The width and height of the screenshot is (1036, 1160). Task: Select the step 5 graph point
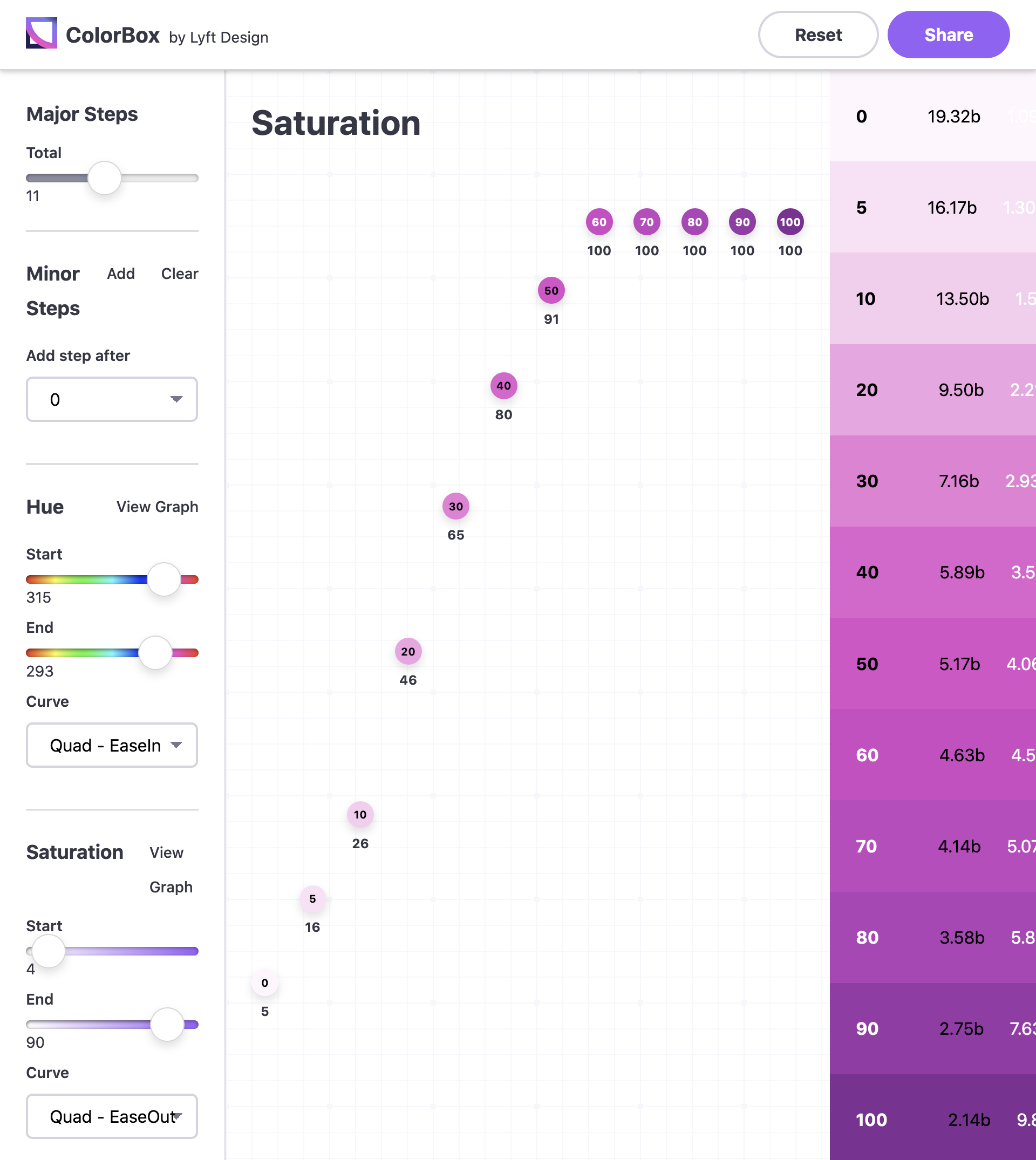tap(312, 899)
